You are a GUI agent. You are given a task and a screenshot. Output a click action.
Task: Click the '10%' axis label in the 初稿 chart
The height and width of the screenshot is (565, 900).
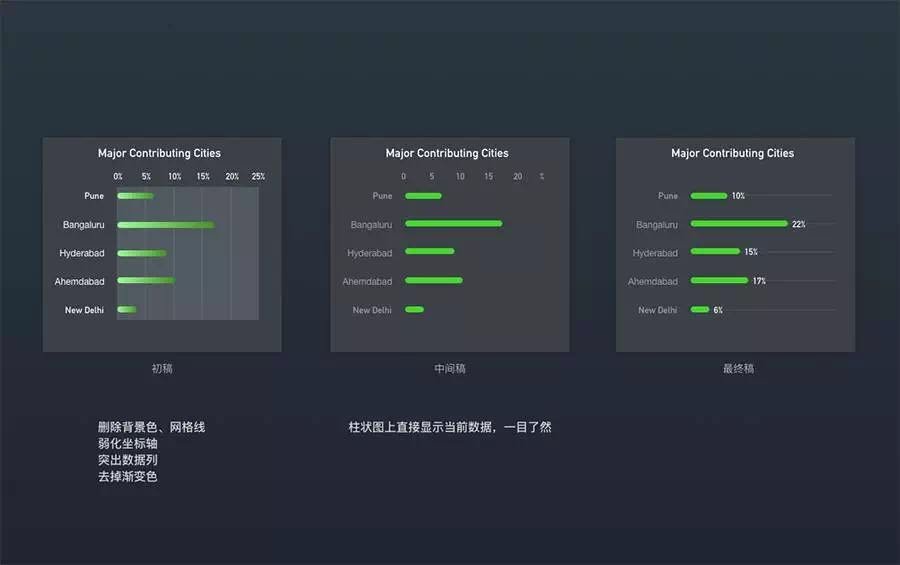tap(174, 176)
